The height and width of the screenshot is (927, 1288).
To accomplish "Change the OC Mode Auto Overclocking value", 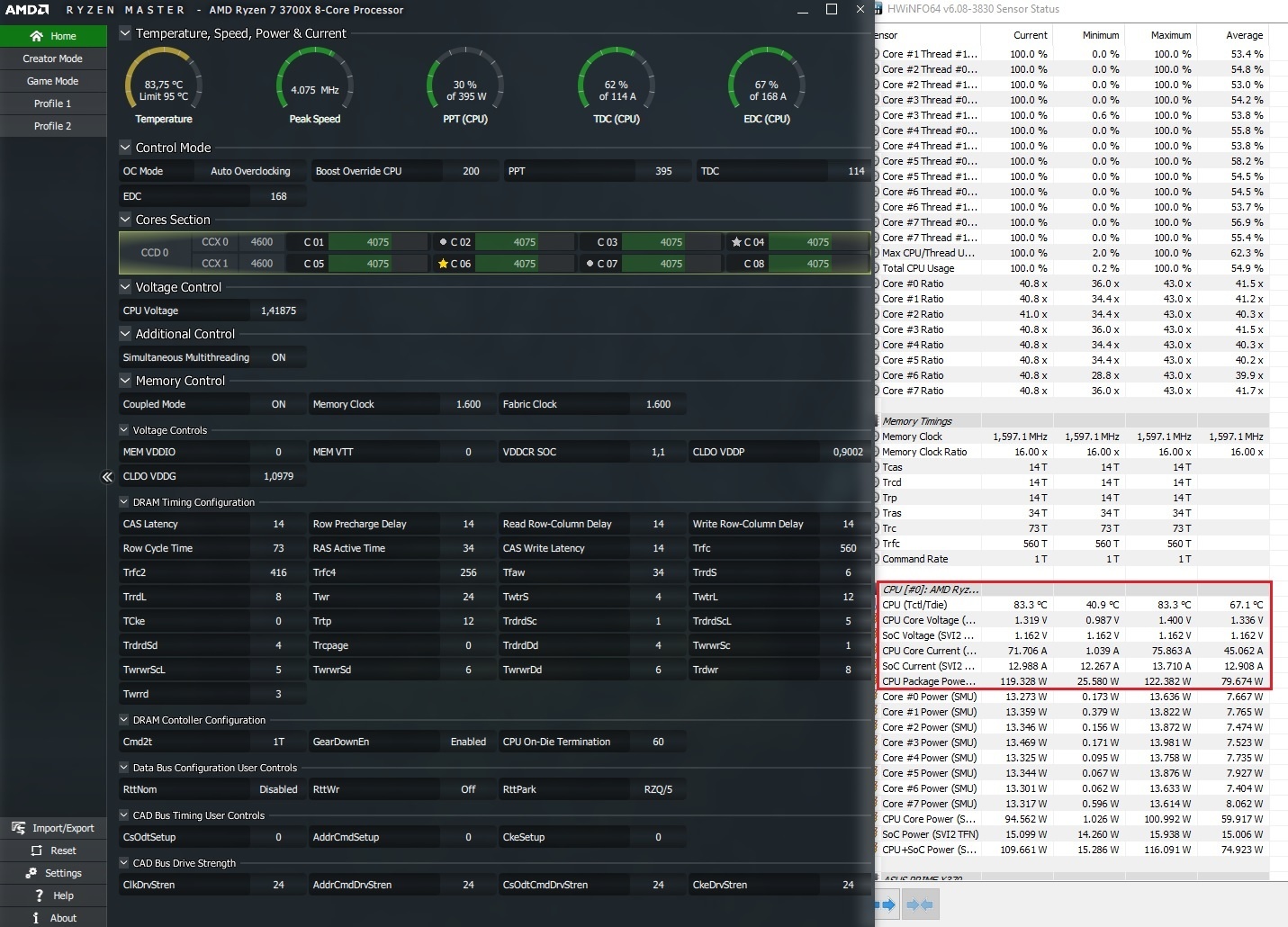I will tap(250, 171).
